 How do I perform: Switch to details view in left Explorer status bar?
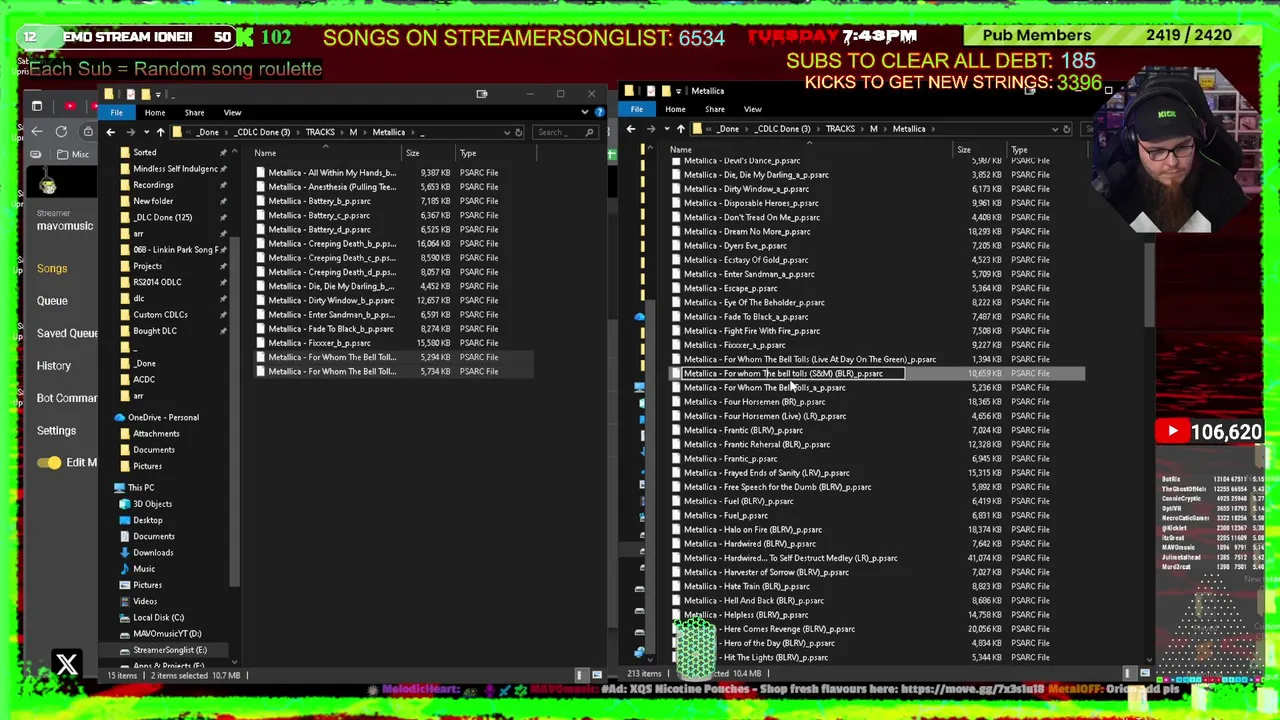tap(580, 675)
